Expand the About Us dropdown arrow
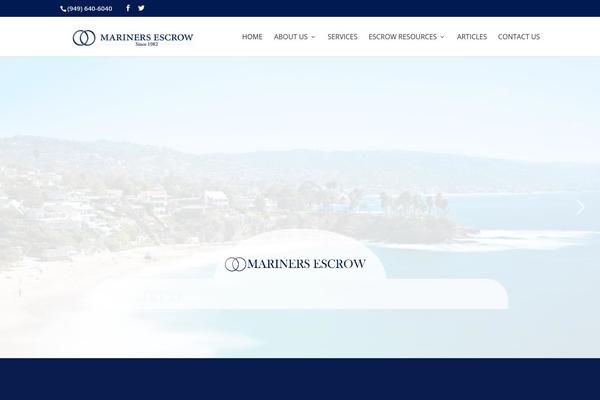Screen dimensions: 600x400 [x=313, y=37]
